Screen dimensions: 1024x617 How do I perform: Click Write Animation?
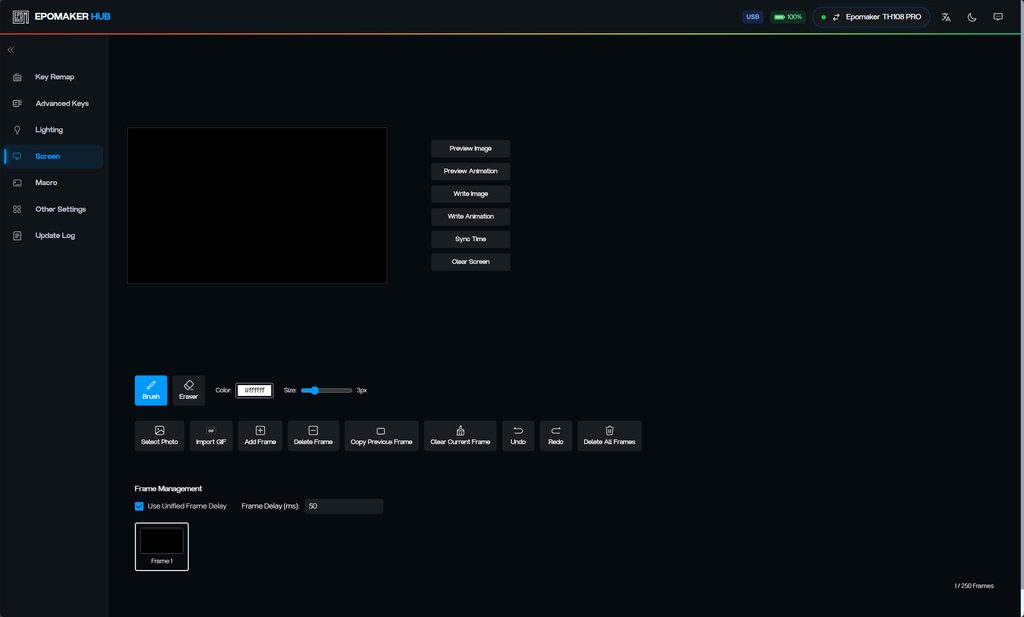coord(470,217)
